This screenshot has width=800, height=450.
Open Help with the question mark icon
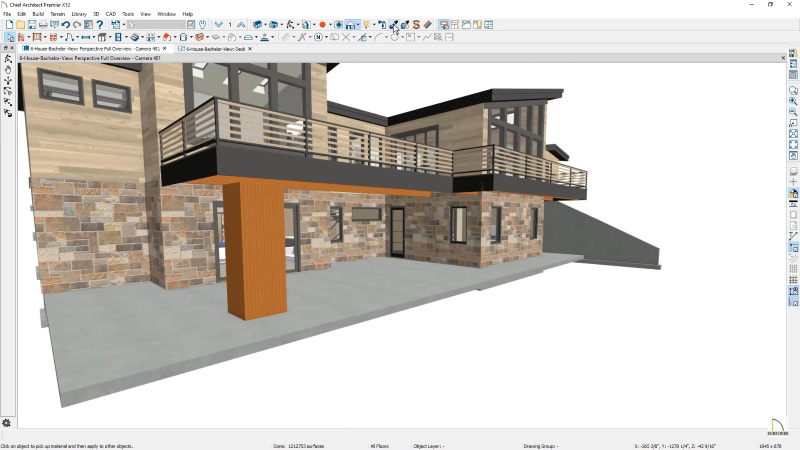100,24
